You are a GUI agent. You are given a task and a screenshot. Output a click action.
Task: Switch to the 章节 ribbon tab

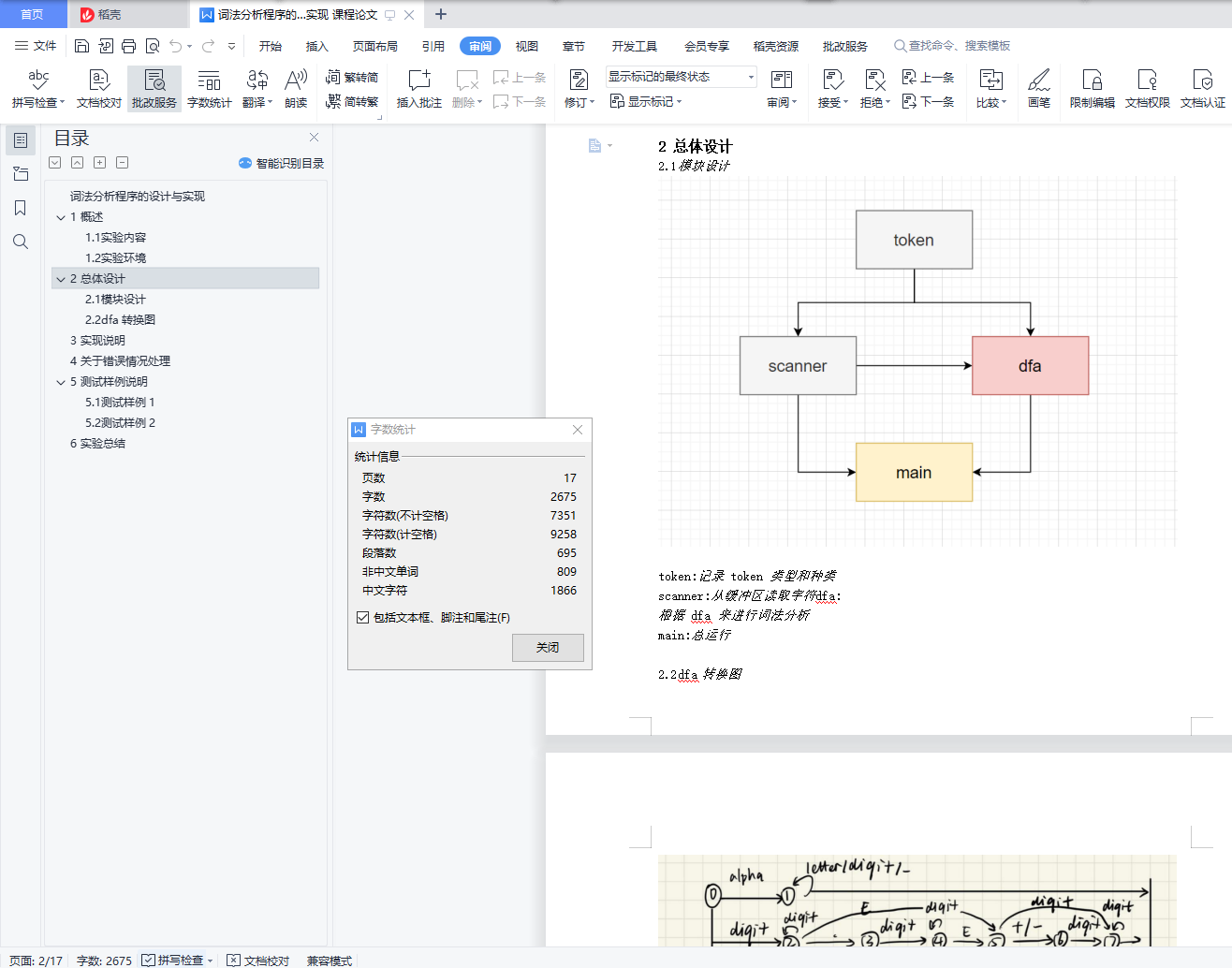[574, 46]
